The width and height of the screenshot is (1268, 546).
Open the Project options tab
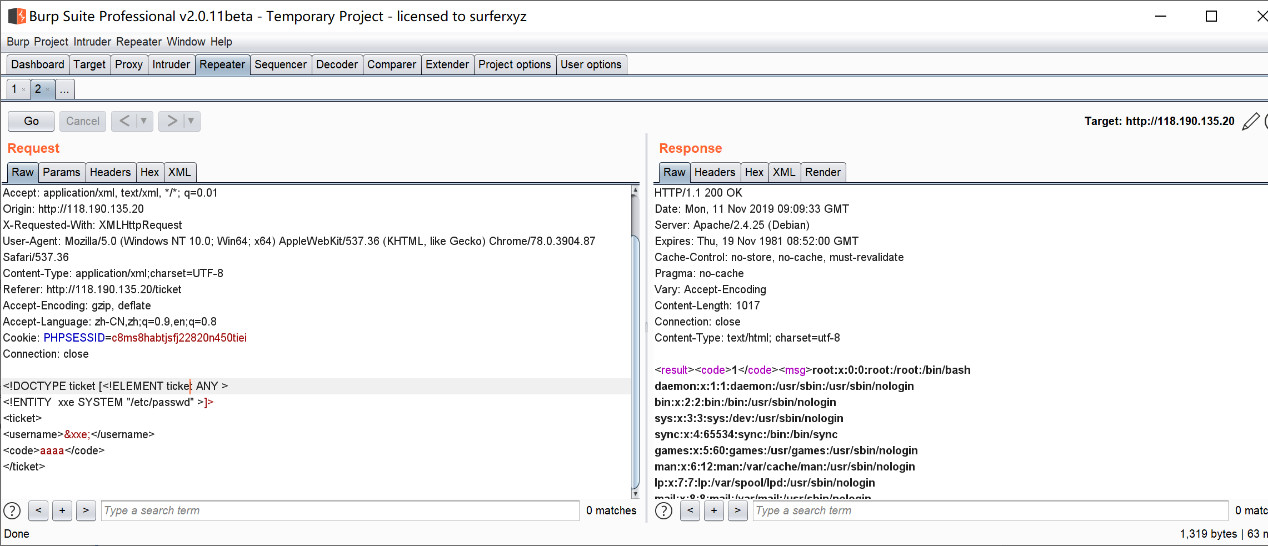[515, 64]
